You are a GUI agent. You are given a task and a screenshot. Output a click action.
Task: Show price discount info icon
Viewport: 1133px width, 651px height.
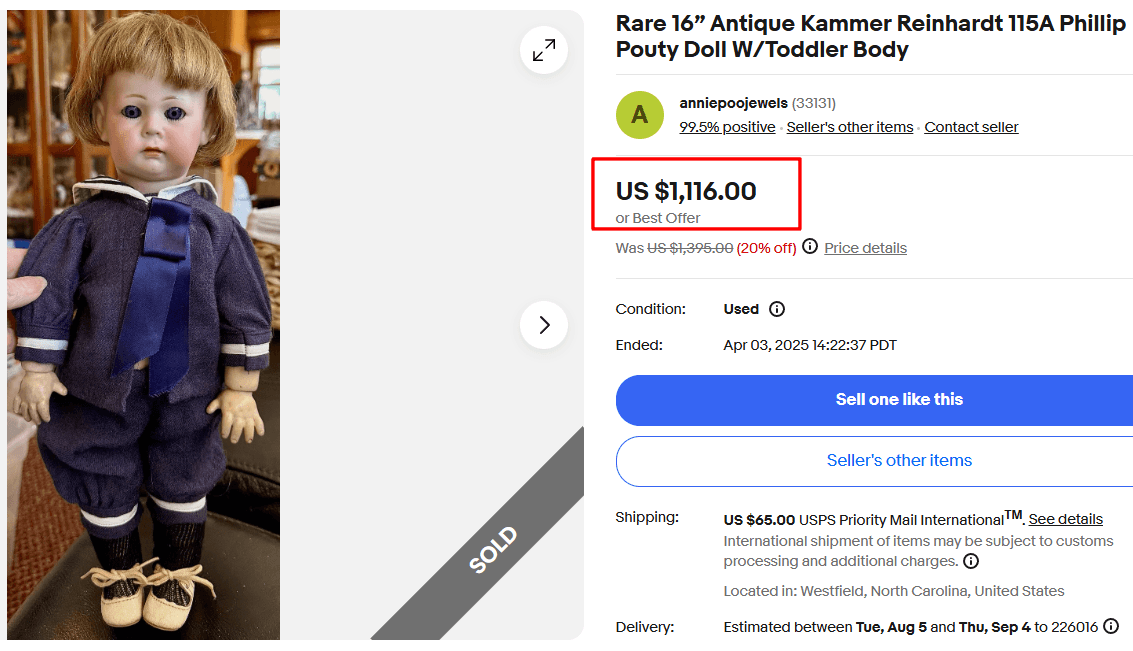pyautogui.click(x=810, y=247)
